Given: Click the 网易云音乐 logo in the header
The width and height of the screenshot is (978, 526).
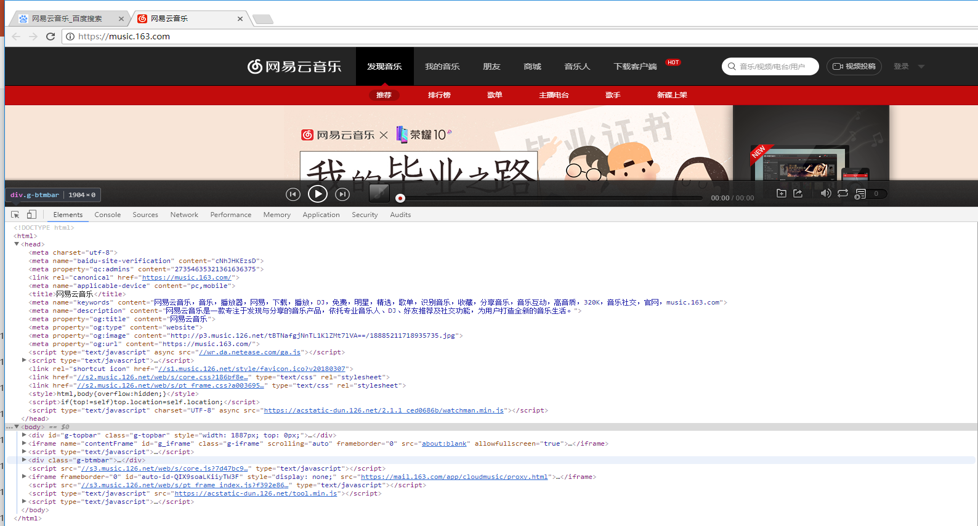Looking at the screenshot, I should (294, 66).
